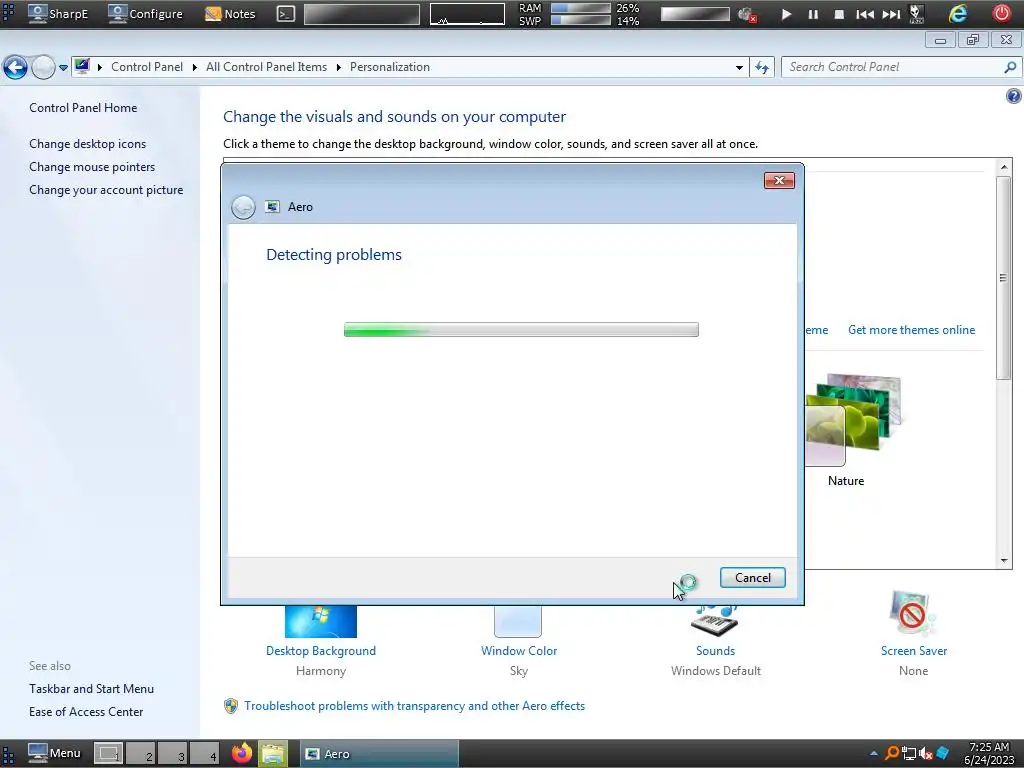Switch to virtual desktop 3

click(x=172, y=754)
